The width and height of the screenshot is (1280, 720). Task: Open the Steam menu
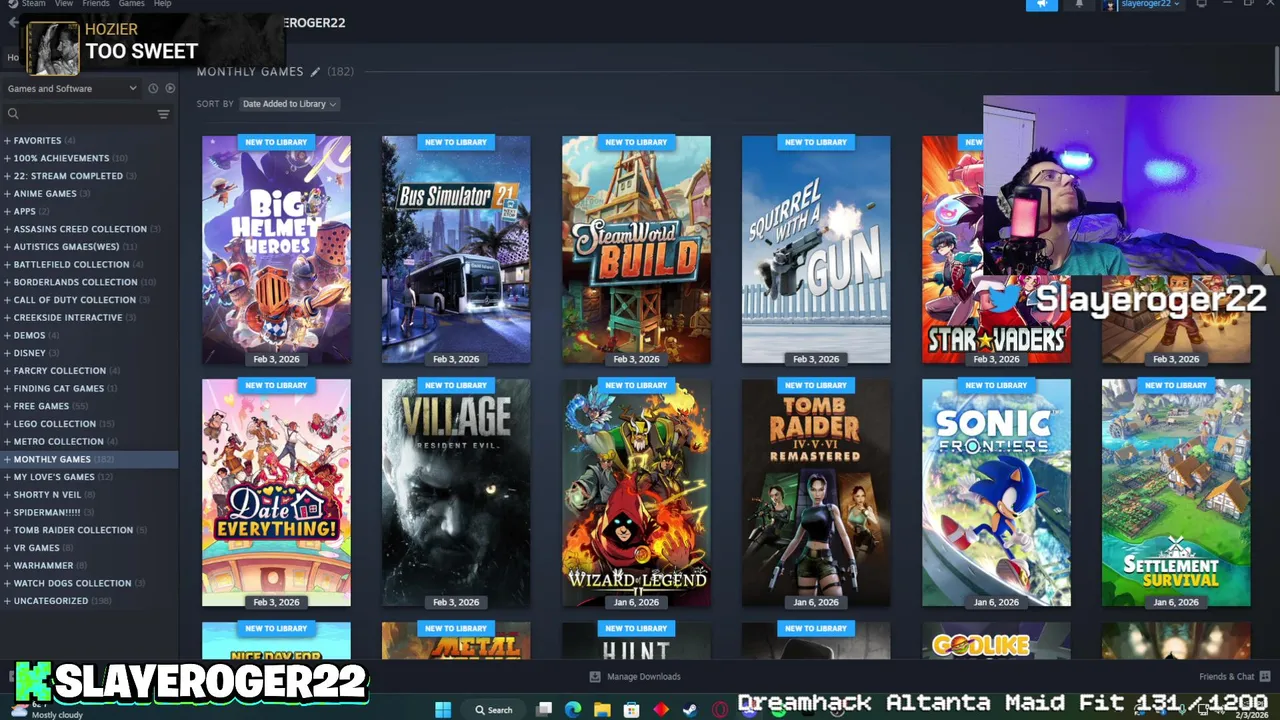(33, 4)
